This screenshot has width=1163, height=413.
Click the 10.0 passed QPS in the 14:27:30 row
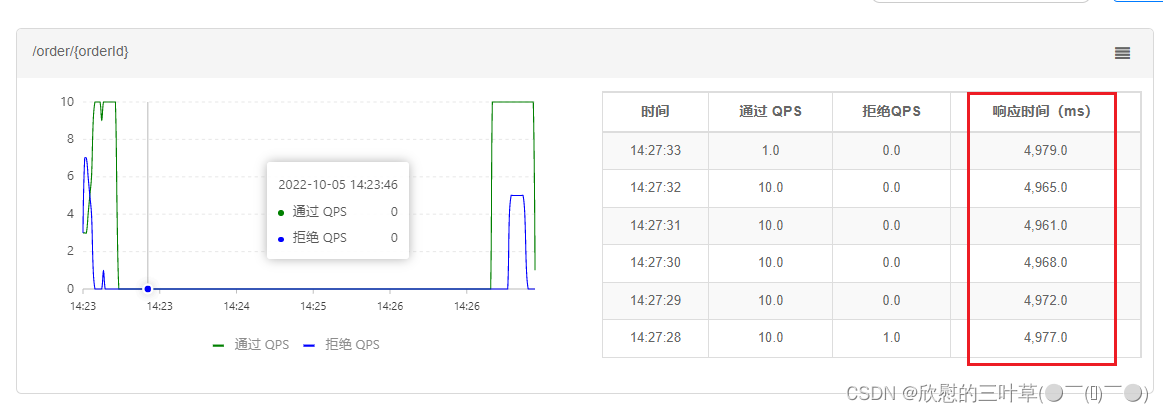tap(770, 262)
